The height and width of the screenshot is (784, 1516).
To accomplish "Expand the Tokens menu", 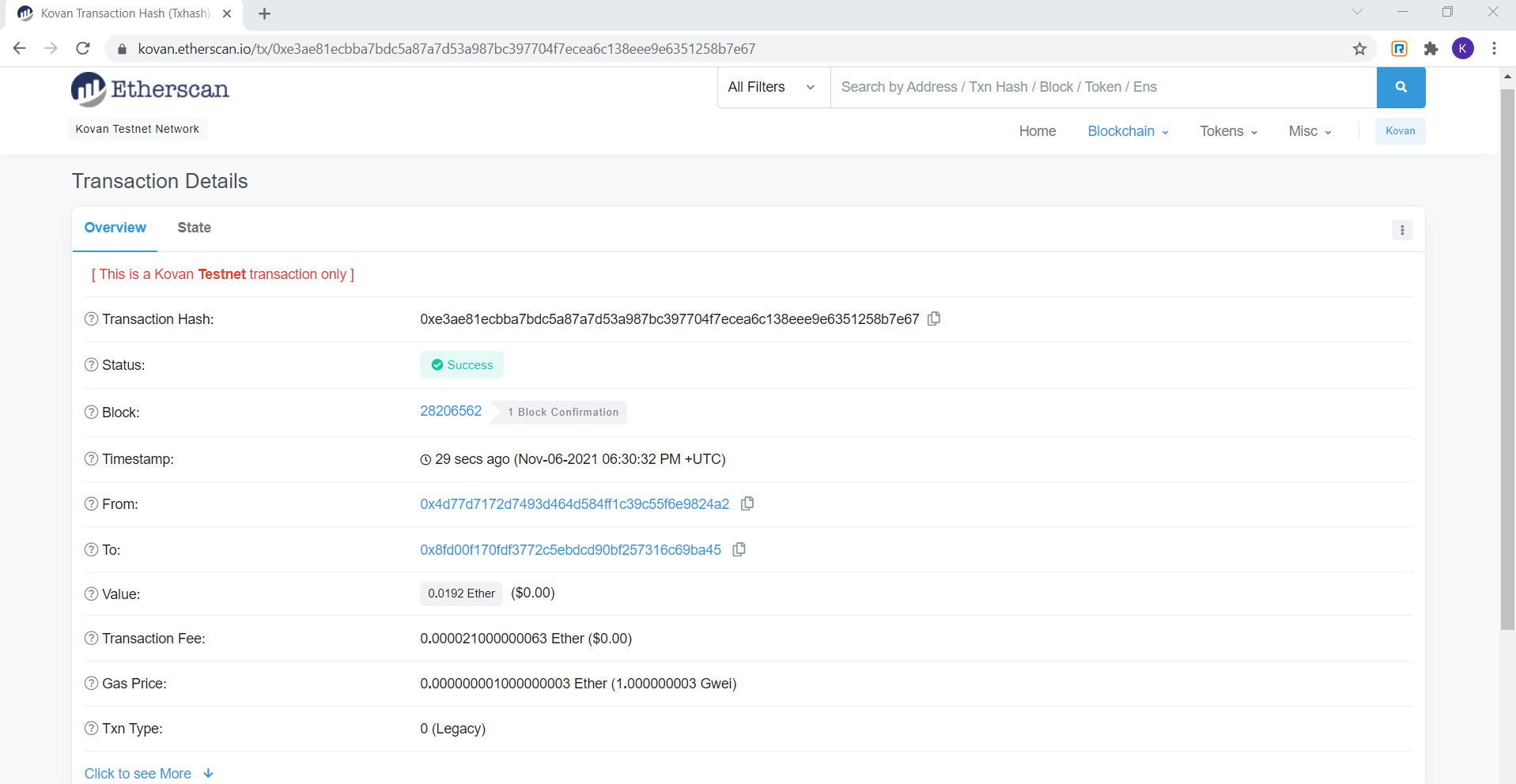I will 1228,131.
